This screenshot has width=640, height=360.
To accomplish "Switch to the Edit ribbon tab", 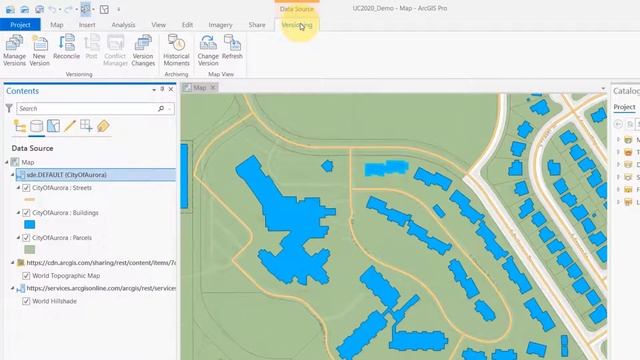I will click(x=187, y=25).
